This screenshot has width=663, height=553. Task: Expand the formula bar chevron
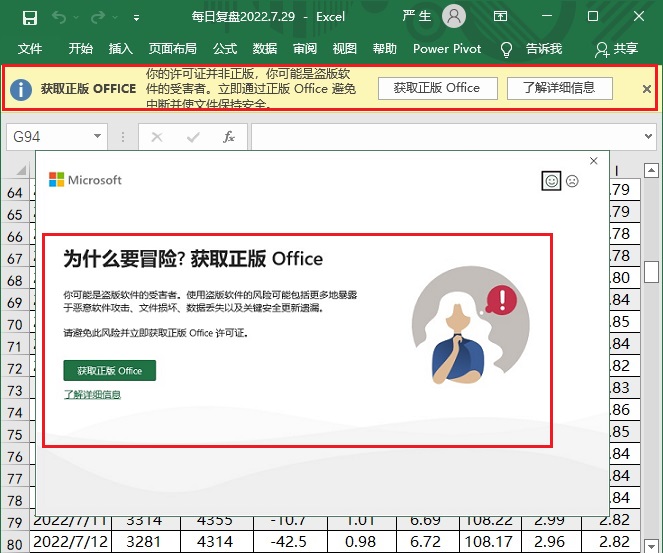[x=648, y=136]
